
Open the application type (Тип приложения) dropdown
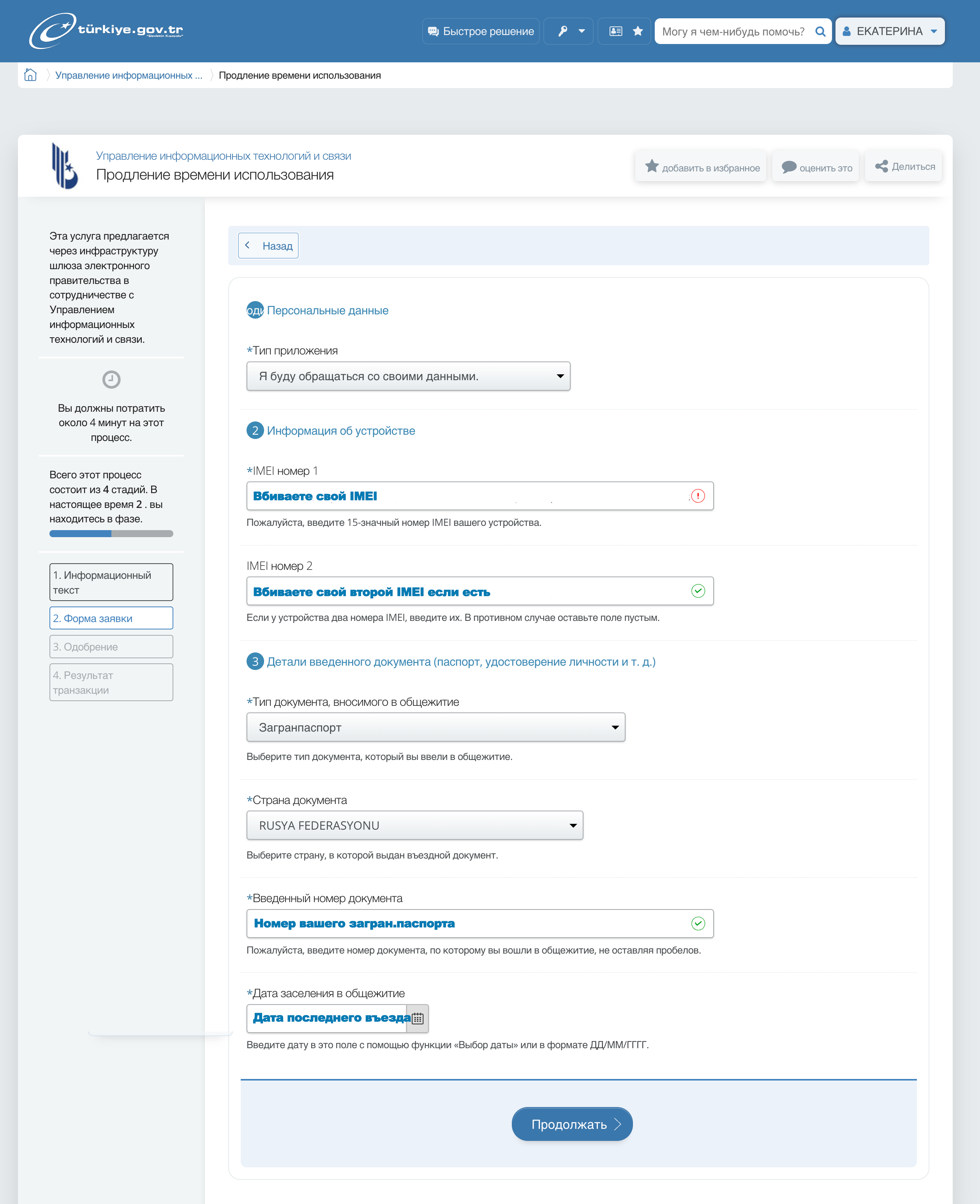click(x=408, y=376)
